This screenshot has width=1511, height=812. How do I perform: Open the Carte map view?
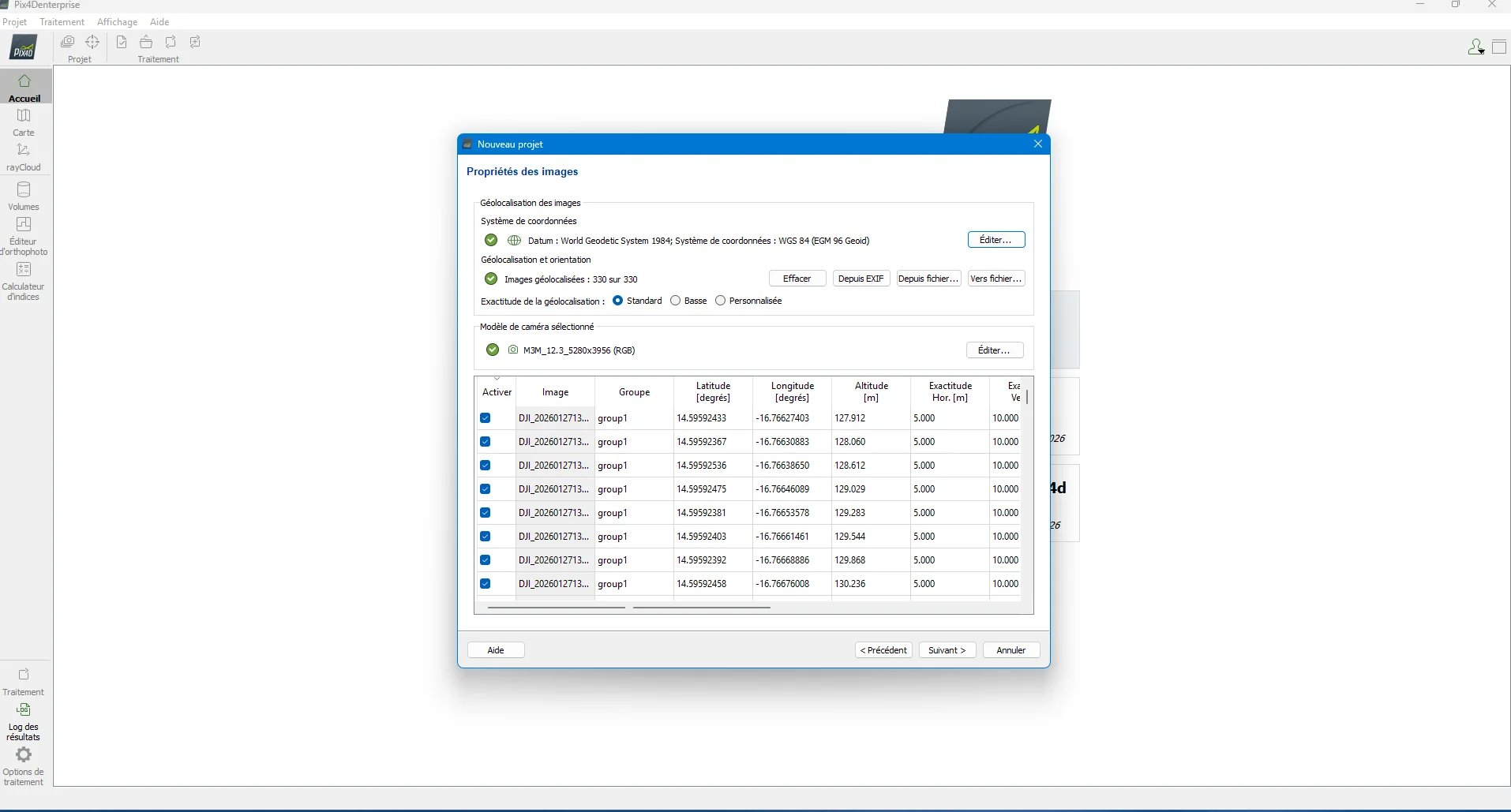pos(24,122)
